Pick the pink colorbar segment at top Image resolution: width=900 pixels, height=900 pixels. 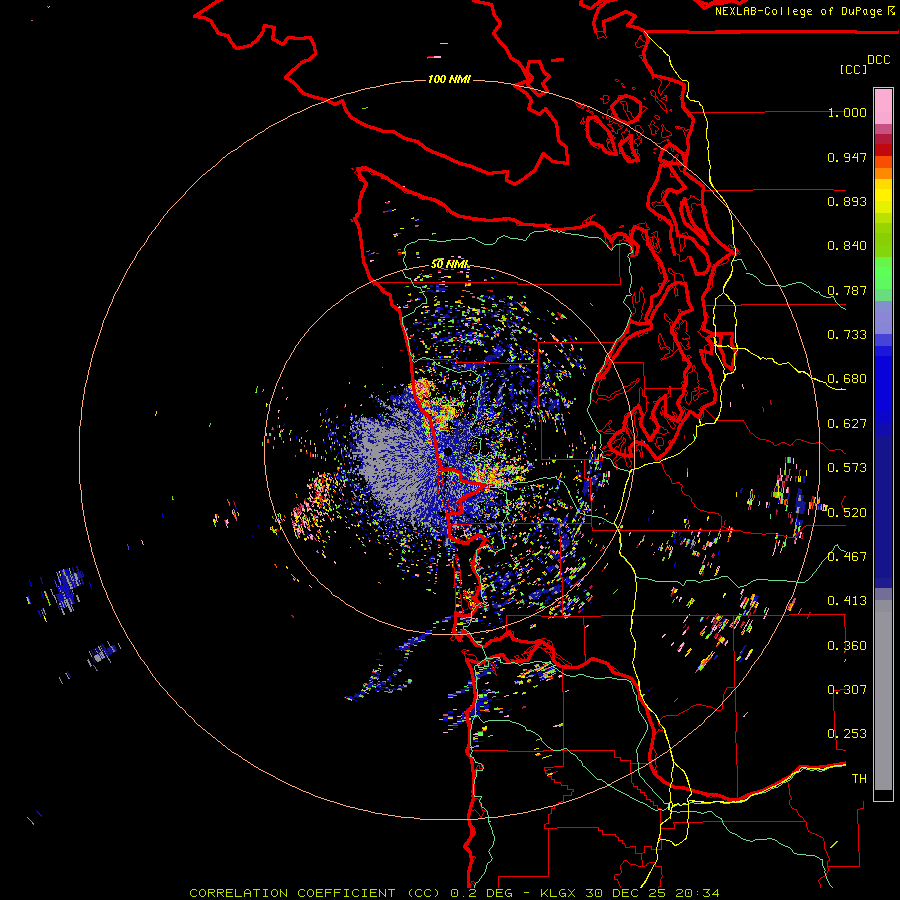(x=883, y=106)
